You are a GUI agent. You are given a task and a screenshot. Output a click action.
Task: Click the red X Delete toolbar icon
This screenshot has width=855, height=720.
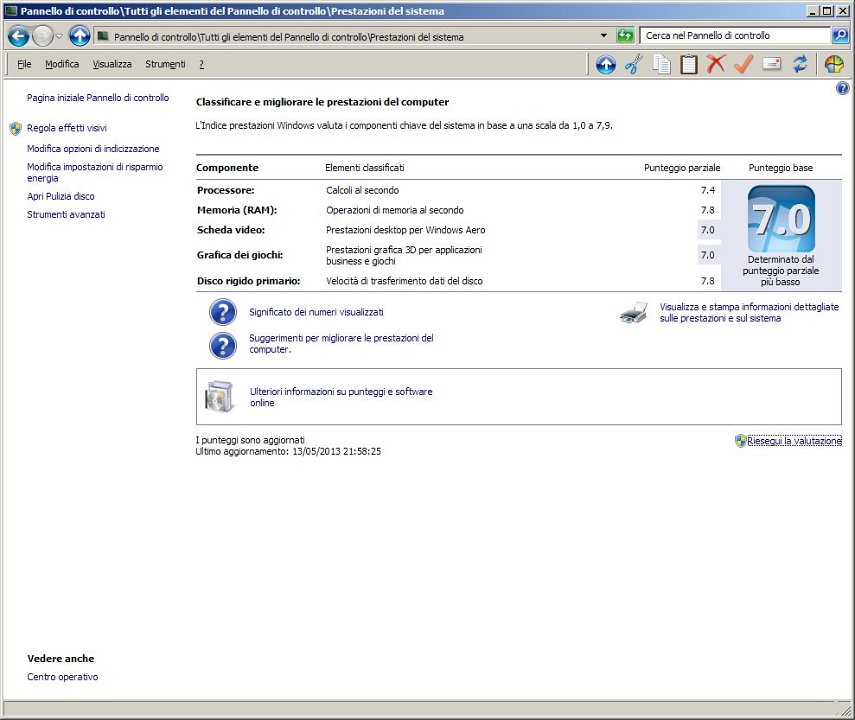716,64
